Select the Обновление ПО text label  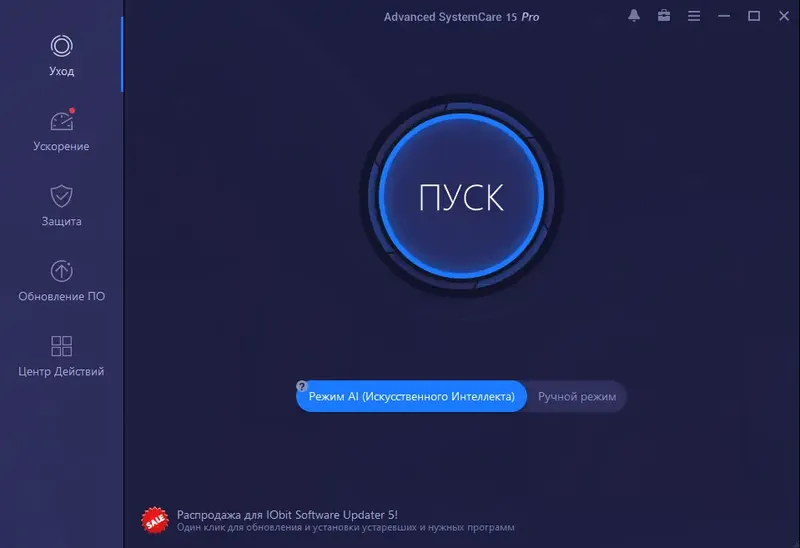coord(62,296)
